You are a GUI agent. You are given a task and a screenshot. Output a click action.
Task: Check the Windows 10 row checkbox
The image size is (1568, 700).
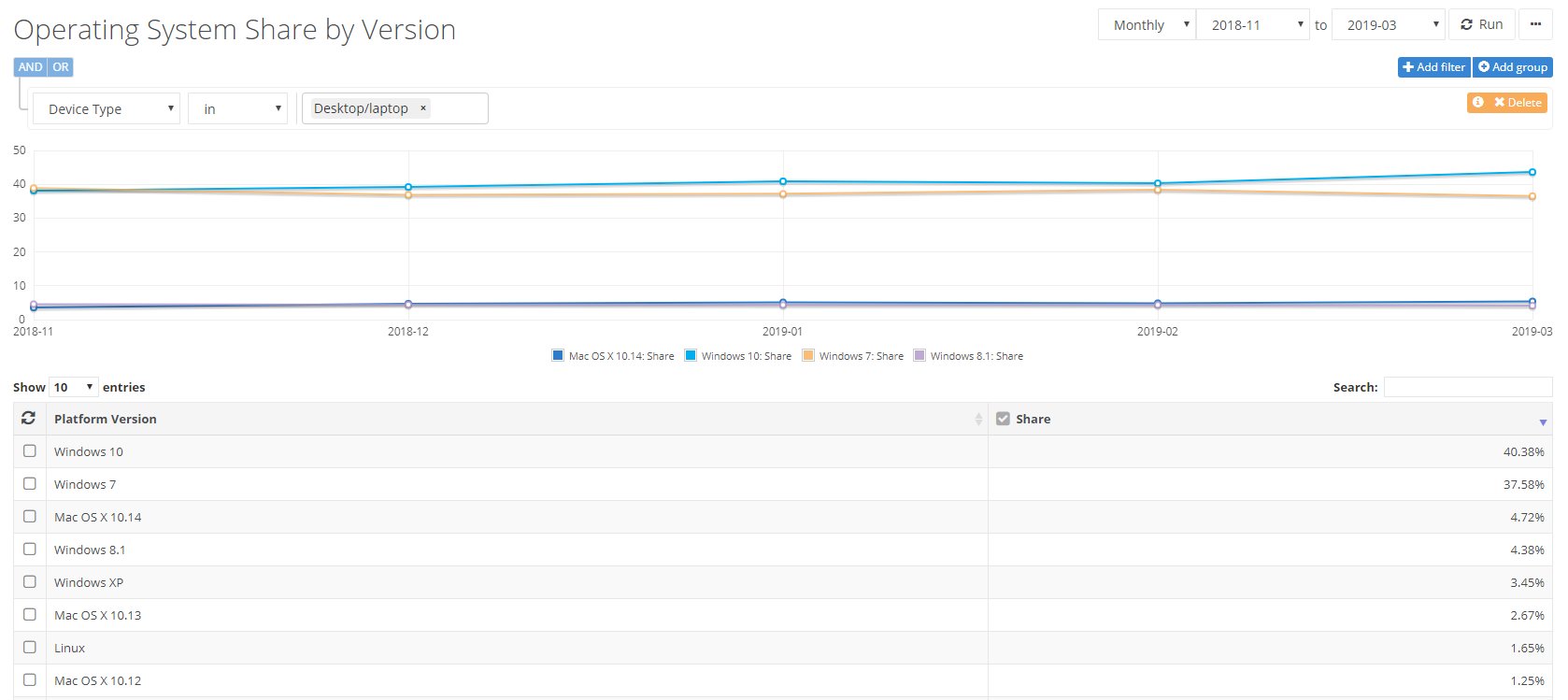[30, 451]
